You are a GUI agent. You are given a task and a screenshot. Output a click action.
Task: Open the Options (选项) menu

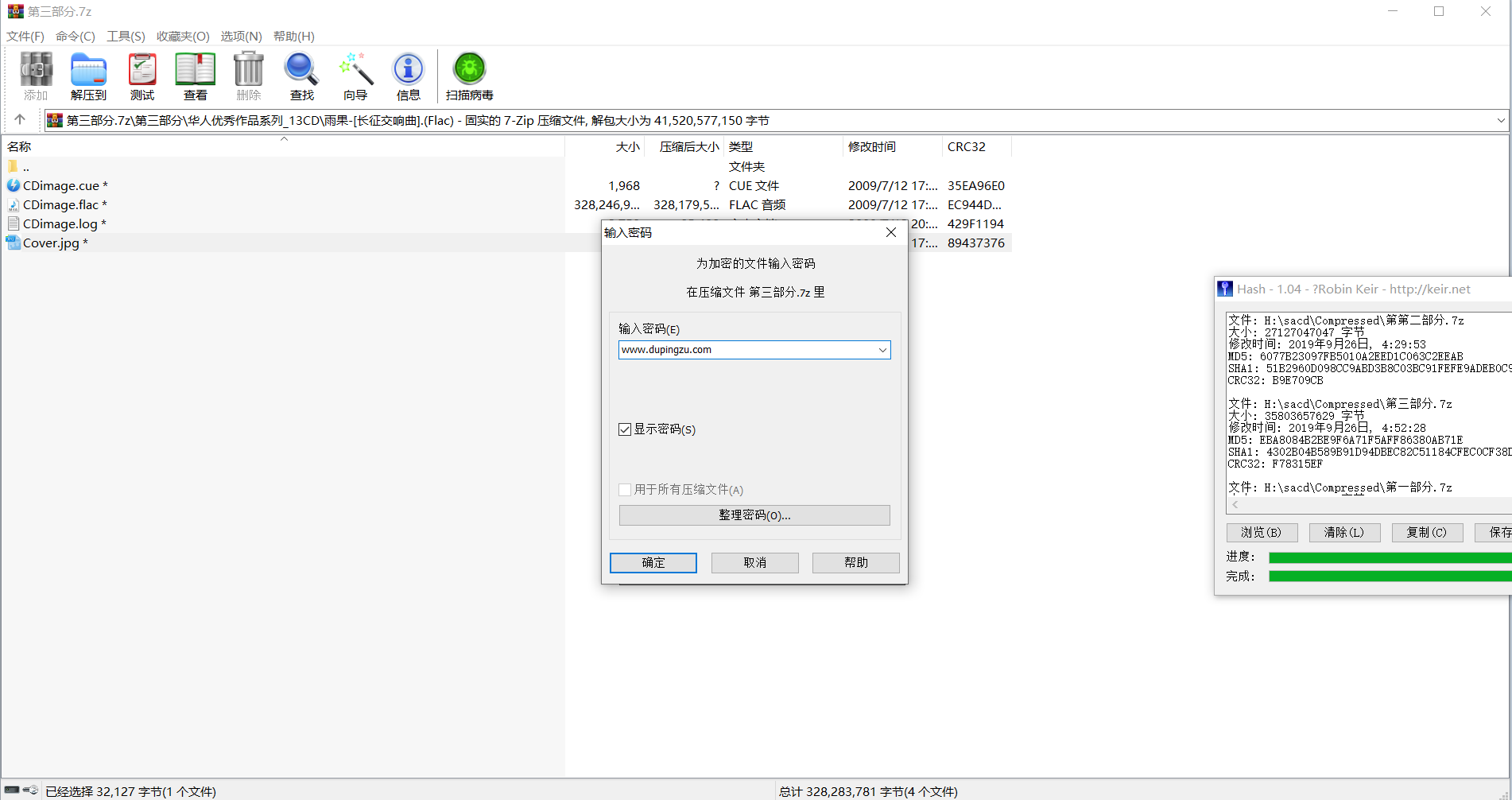coord(241,37)
